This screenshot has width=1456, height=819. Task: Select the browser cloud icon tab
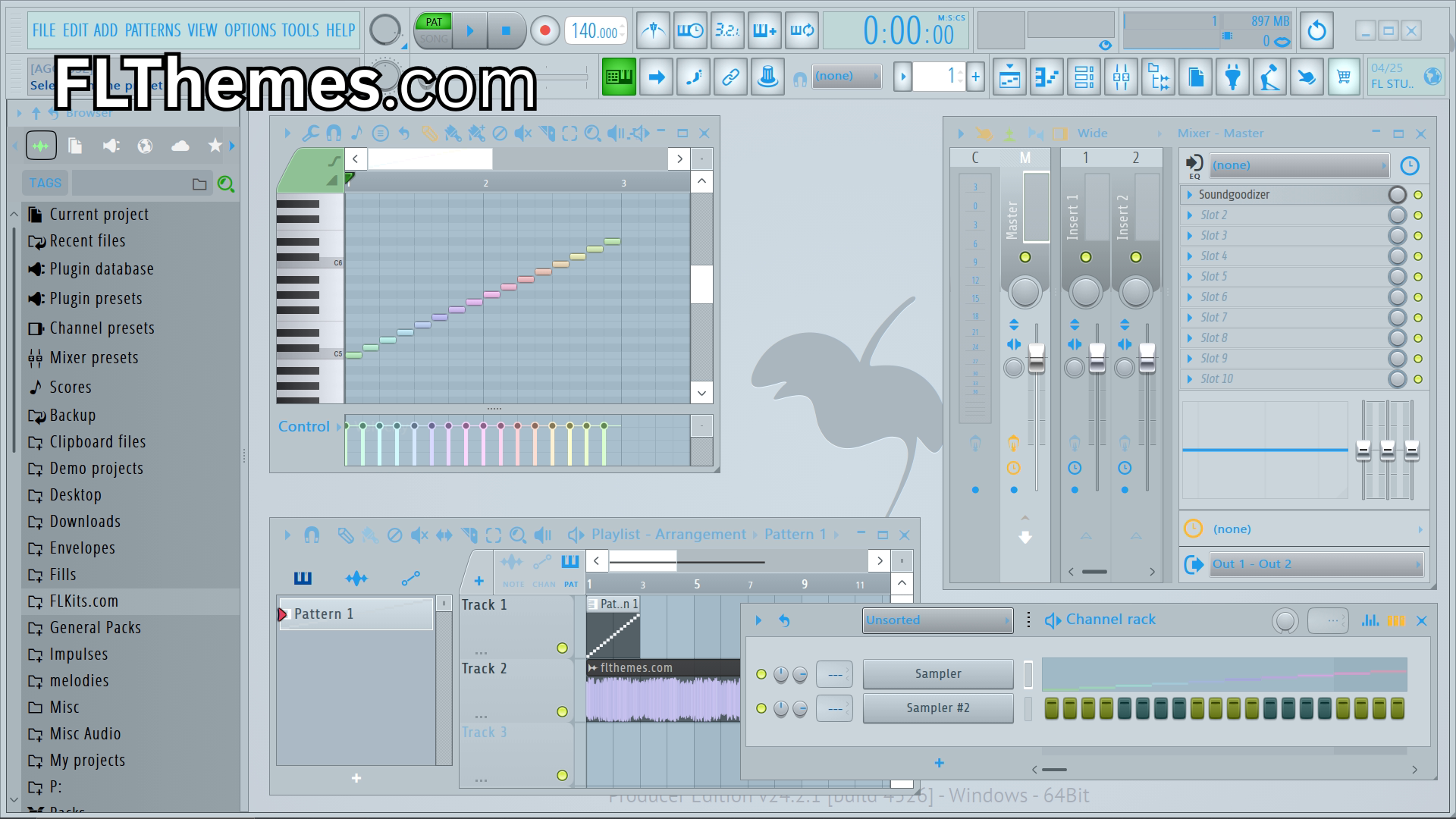tap(180, 146)
